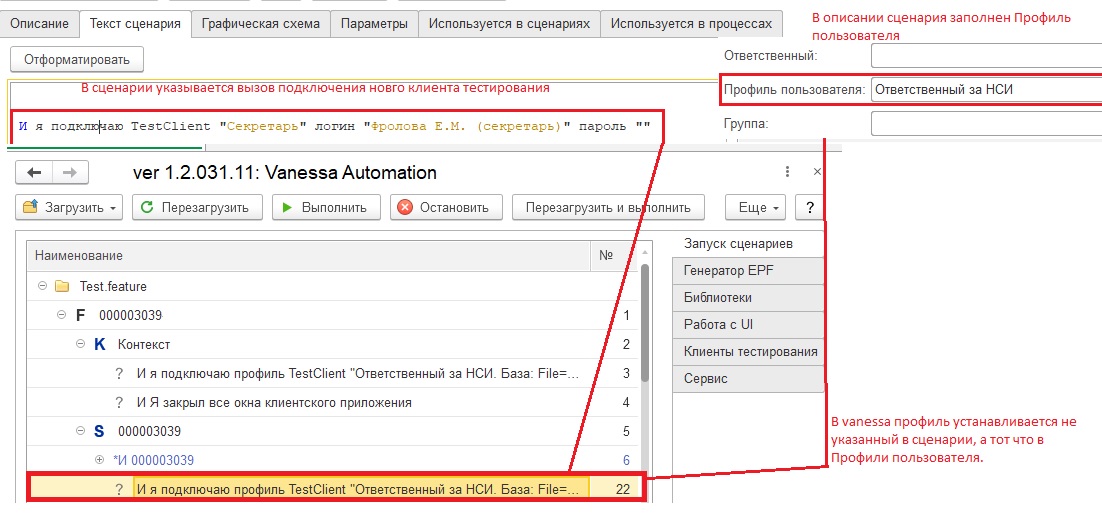Click the S icon beside 000003039
Image resolution: width=1102 pixels, height=525 pixels.
point(99,431)
